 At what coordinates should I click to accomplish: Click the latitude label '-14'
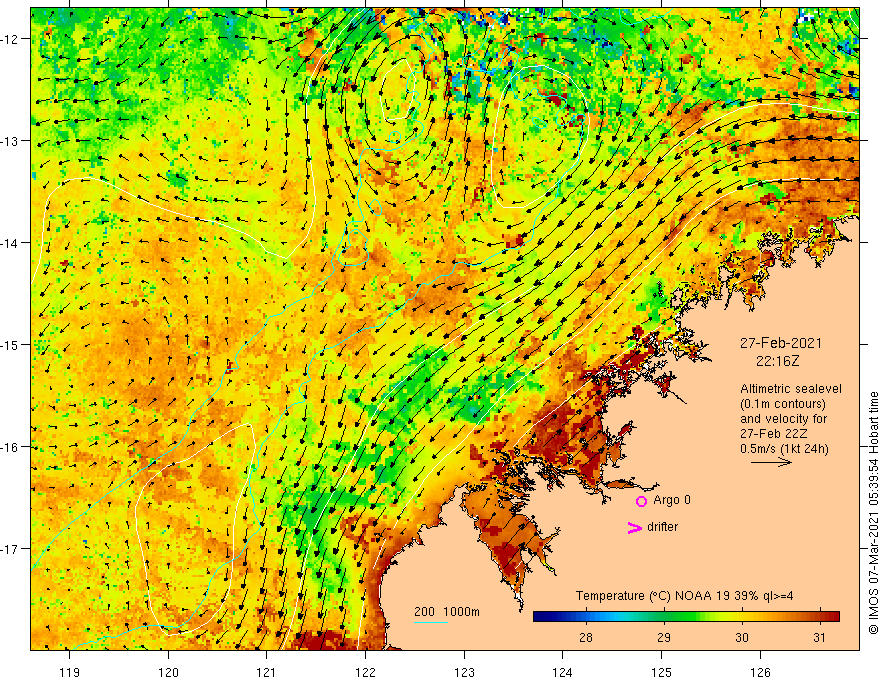tap(10, 243)
